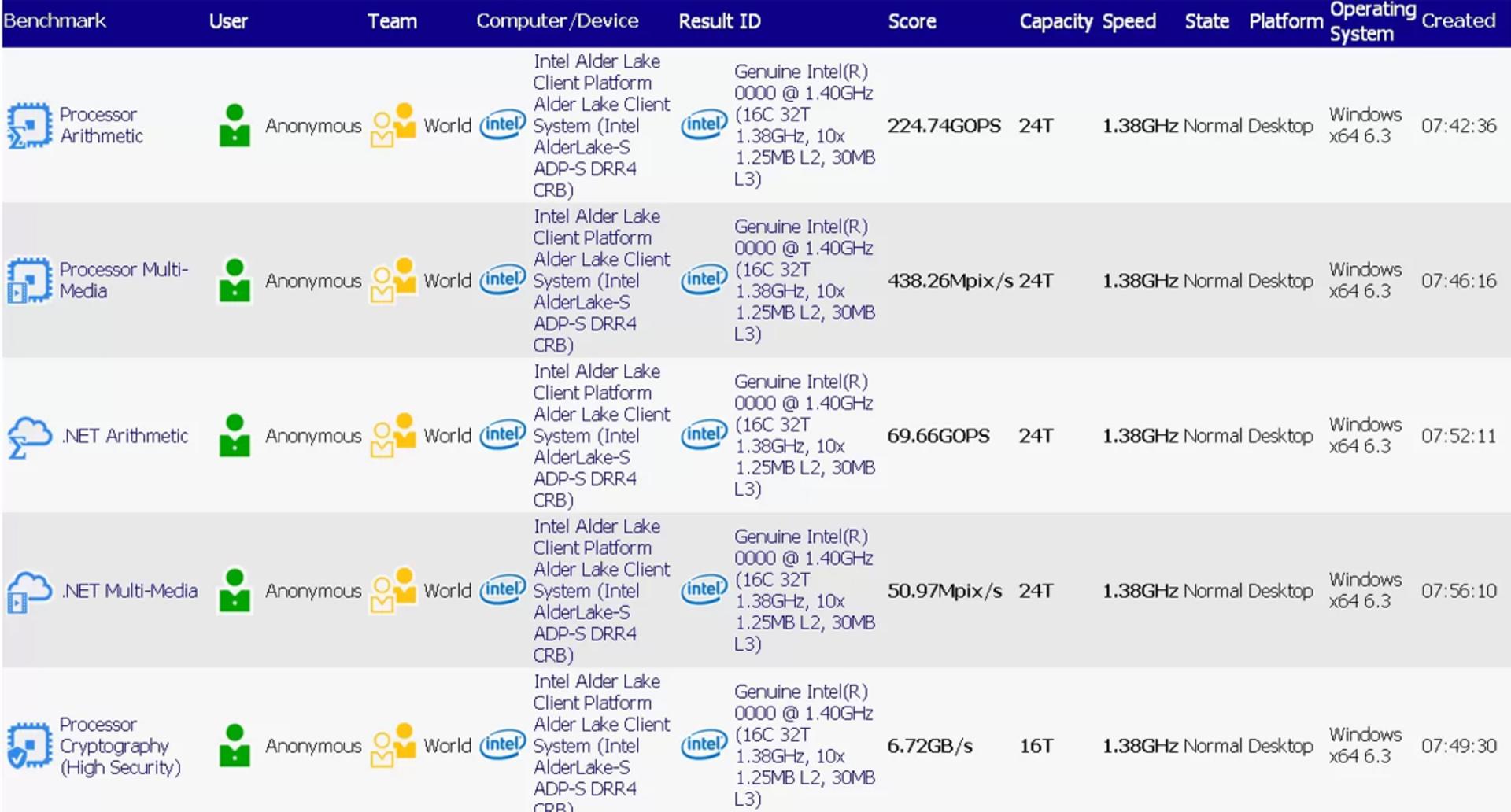Open Processor Cryptography (High Security) link
The height and width of the screenshot is (812, 1511).
pos(120,746)
